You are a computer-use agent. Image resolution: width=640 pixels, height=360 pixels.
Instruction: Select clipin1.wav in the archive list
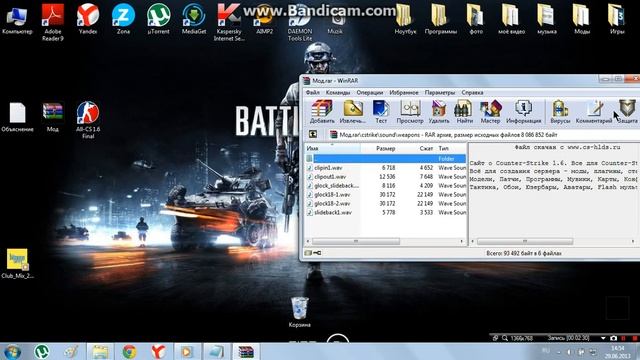tap(386, 168)
